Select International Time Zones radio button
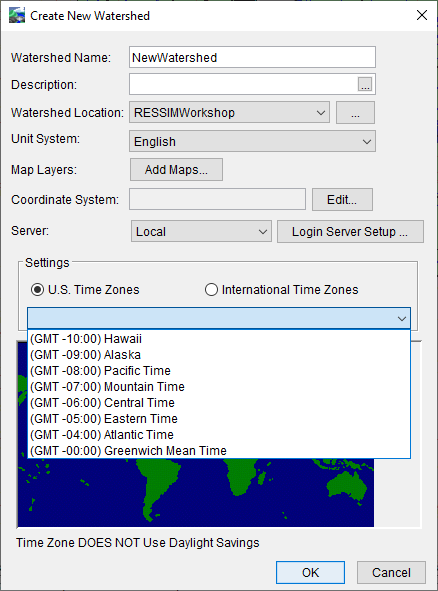Image resolution: width=438 pixels, height=591 pixels. pos(211,290)
